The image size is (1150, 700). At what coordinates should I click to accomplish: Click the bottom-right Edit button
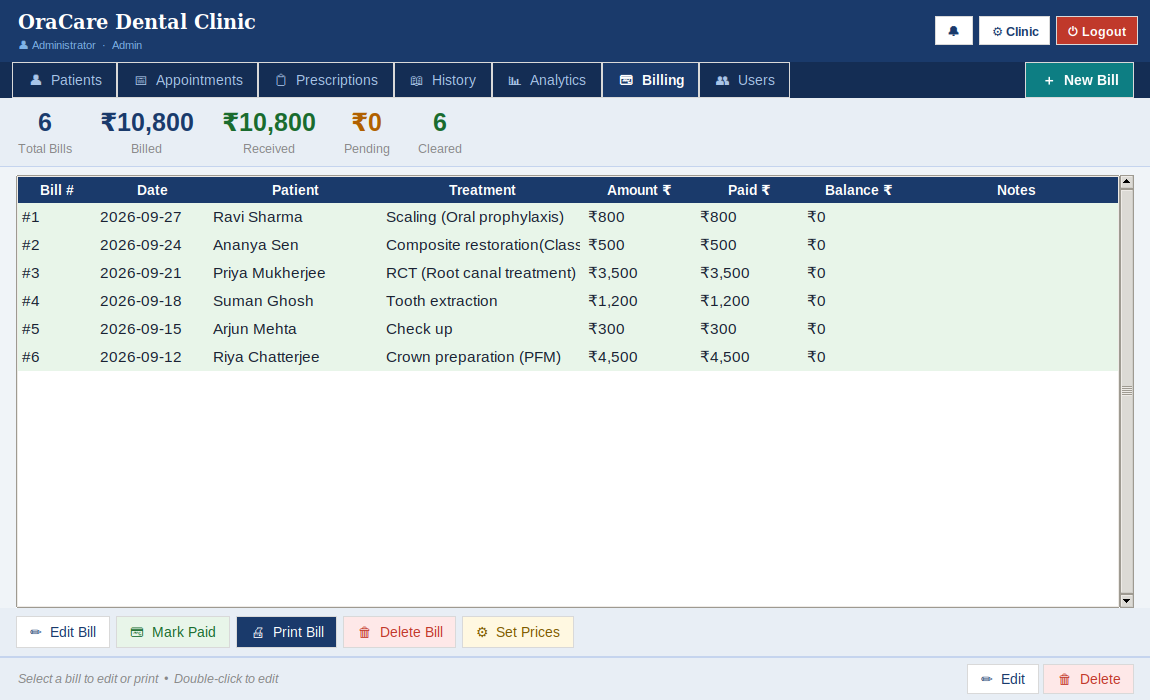click(1003, 679)
